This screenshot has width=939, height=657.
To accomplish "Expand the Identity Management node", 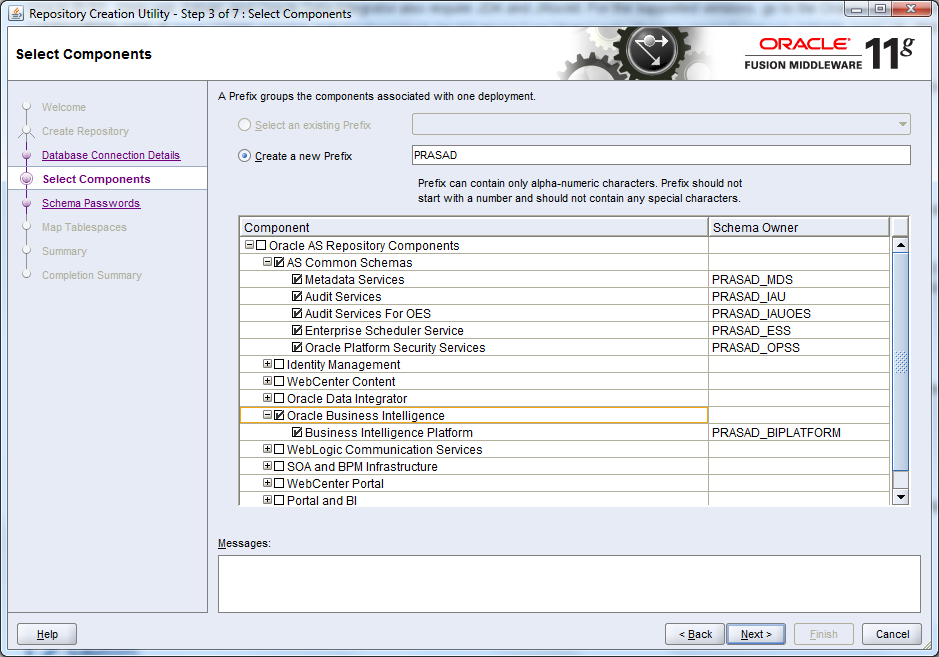I will pyautogui.click(x=268, y=364).
